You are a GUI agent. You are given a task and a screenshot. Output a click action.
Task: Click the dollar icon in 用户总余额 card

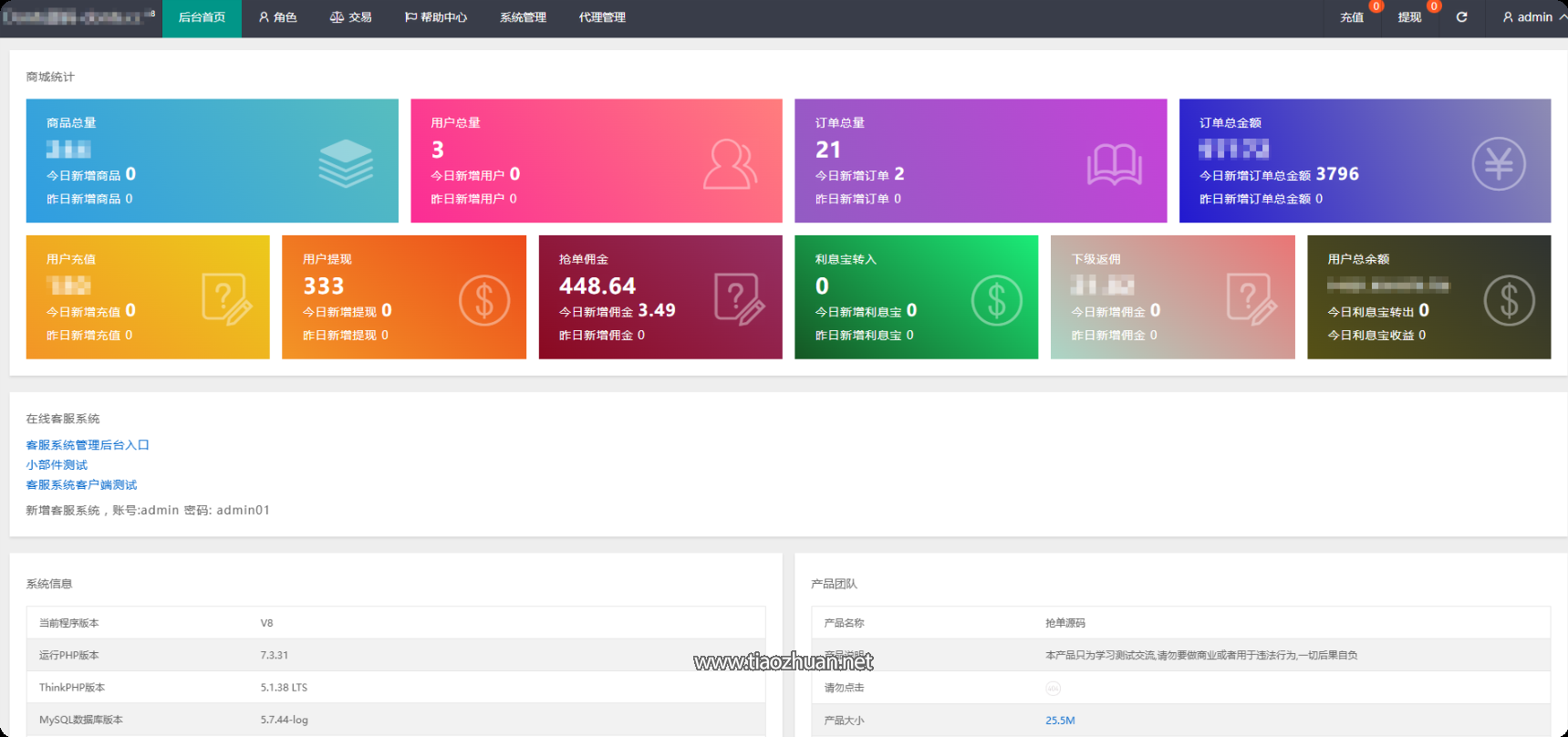[1510, 300]
